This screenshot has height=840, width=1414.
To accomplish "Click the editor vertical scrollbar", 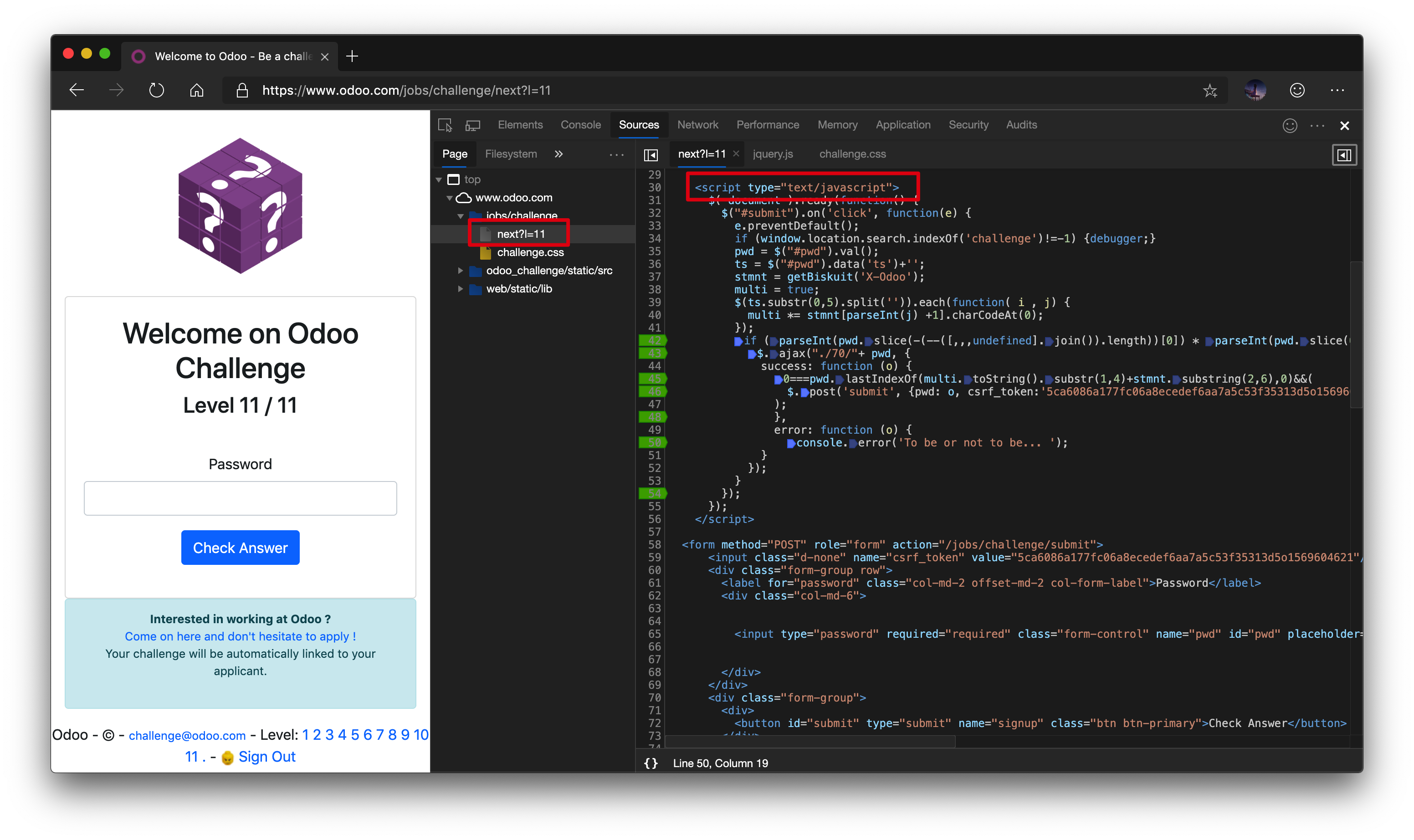I will pos(1355,334).
